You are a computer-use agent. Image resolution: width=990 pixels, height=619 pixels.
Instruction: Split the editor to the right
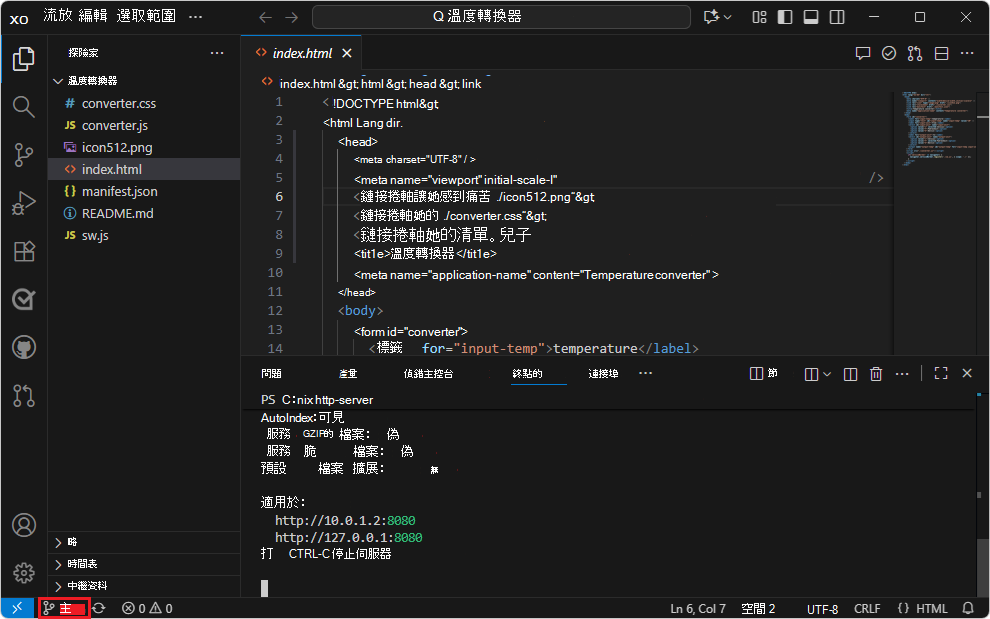pyautogui.click(x=941, y=53)
